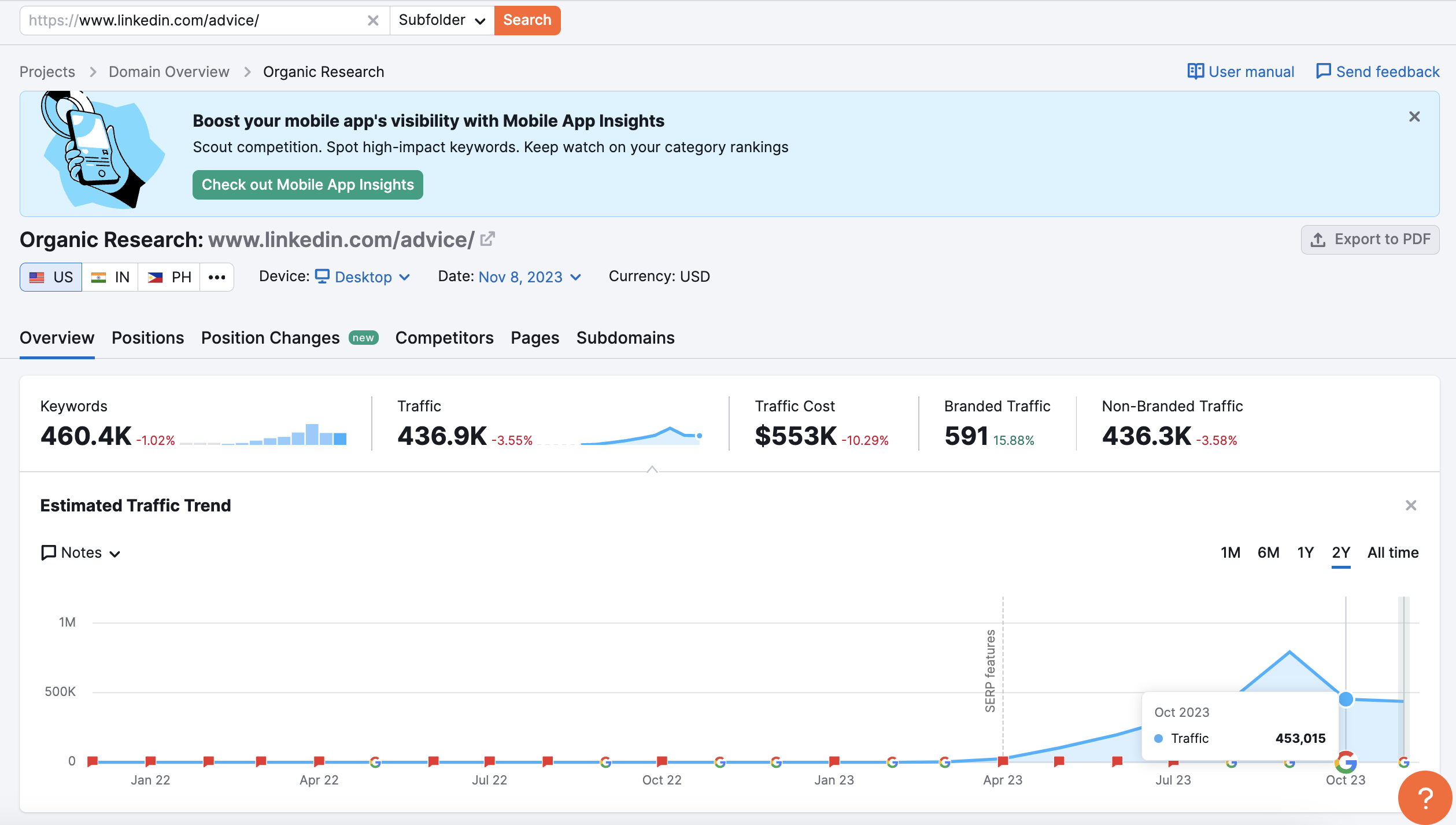Open the Competitors tab
The width and height of the screenshot is (1456, 825).
pos(444,337)
